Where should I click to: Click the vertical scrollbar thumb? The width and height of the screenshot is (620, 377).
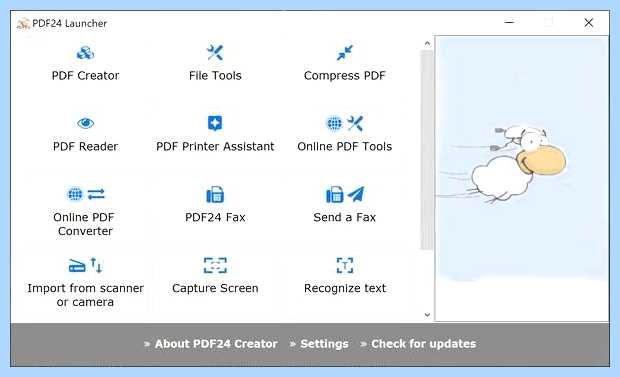(427, 150)
